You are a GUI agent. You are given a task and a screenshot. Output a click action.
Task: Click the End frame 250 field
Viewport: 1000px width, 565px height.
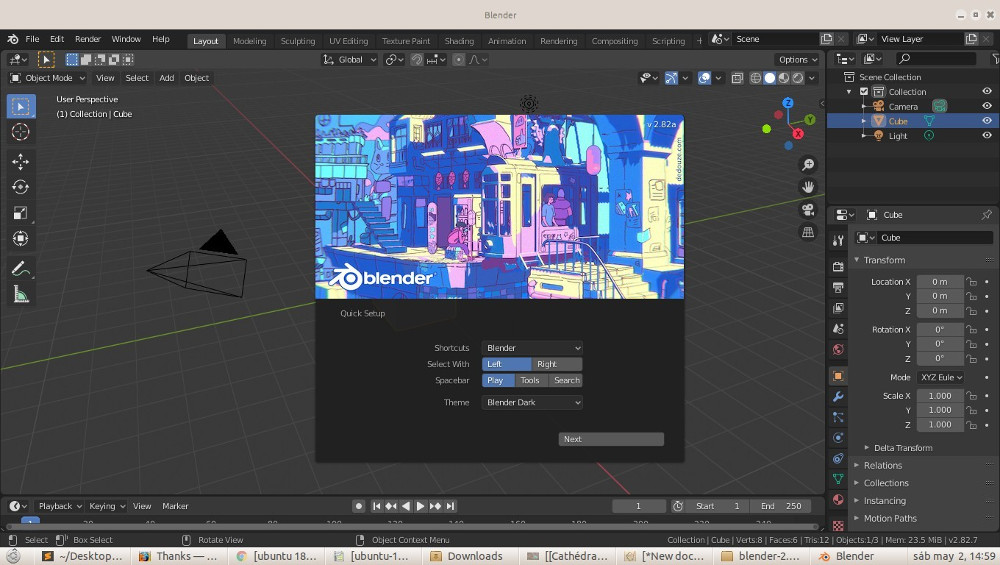pyautogui.click(x=781, y=506)
